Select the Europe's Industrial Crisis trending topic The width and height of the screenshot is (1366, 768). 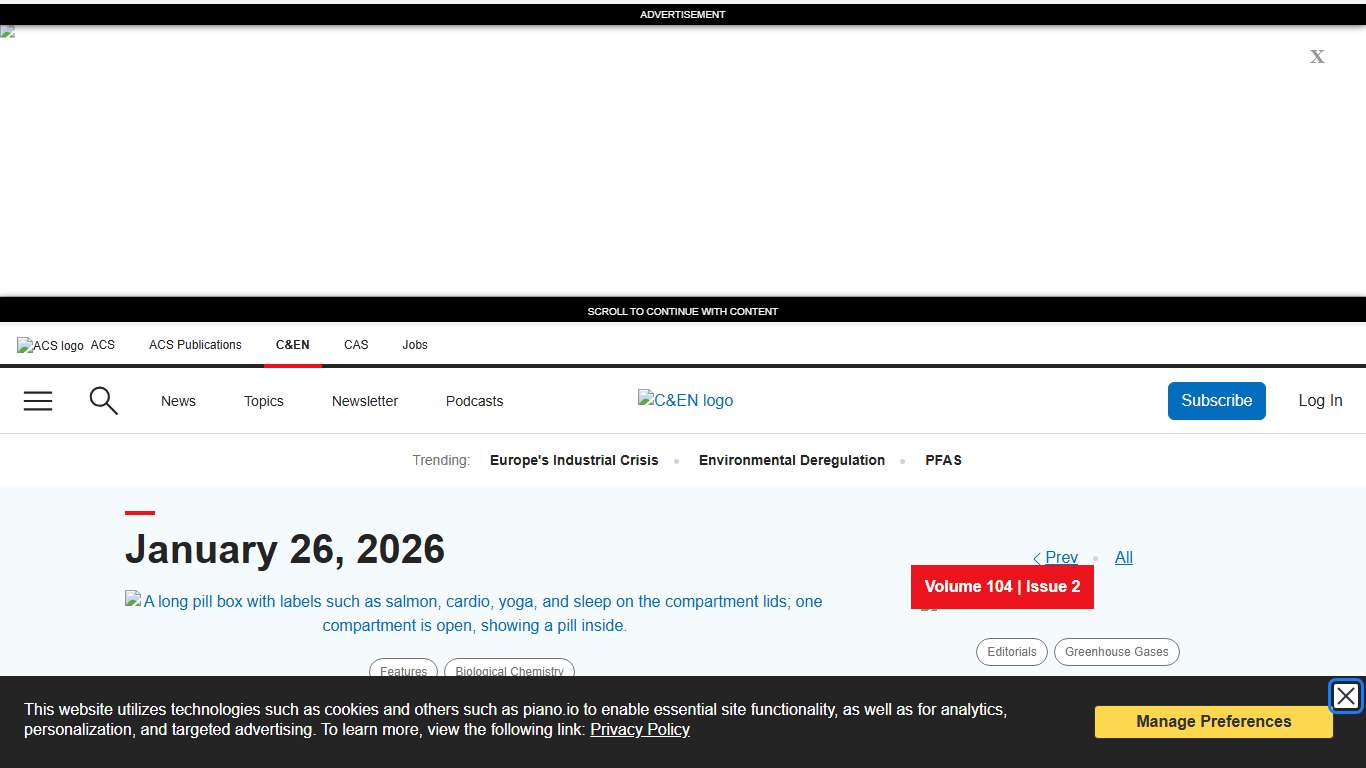pos(574,460)
